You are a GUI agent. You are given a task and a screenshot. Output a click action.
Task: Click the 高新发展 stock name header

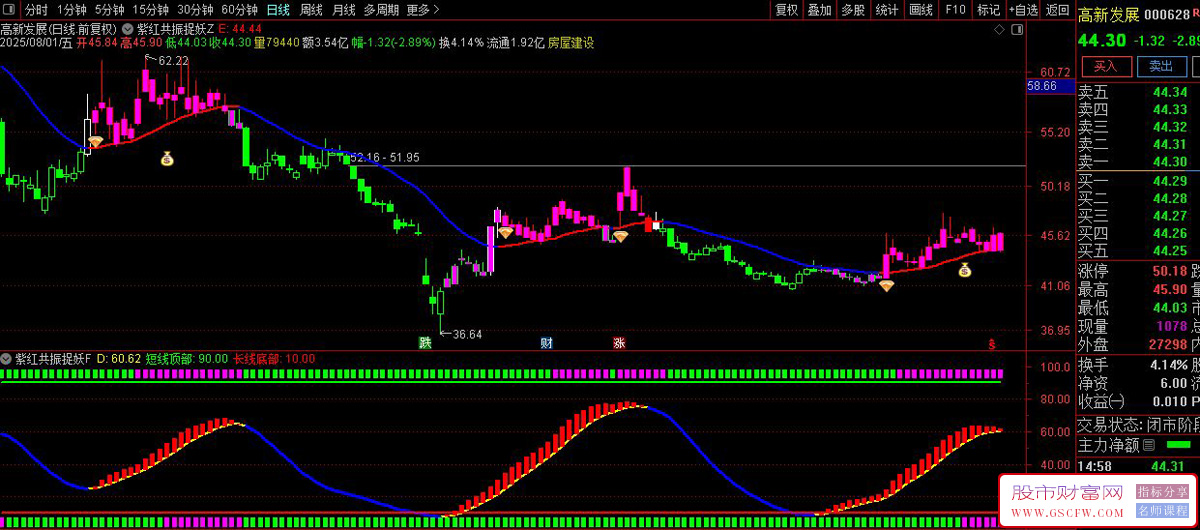pyautogui.click(x=1108, y=14)
